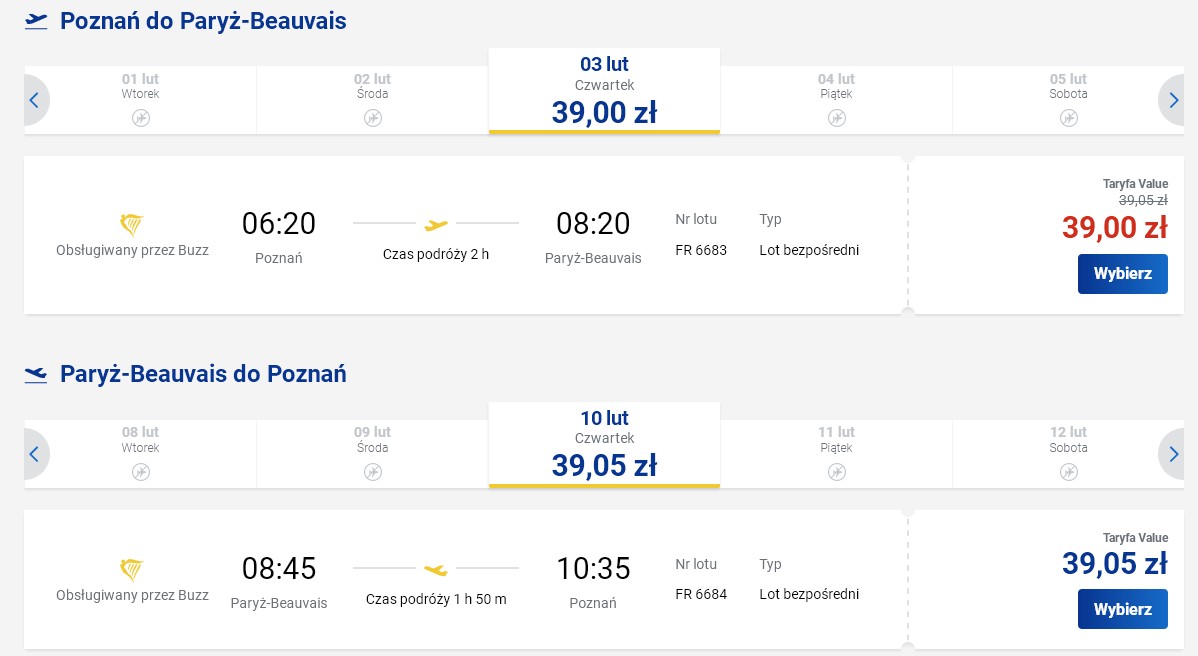Click Wybierz for the 39,05 zł return flight

coord(1122,609)
